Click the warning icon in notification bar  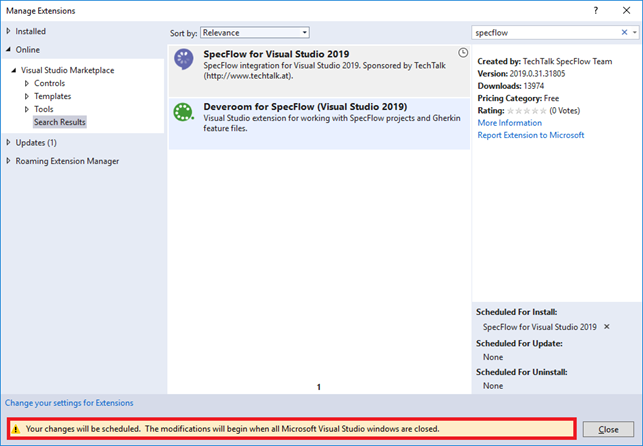16,429
